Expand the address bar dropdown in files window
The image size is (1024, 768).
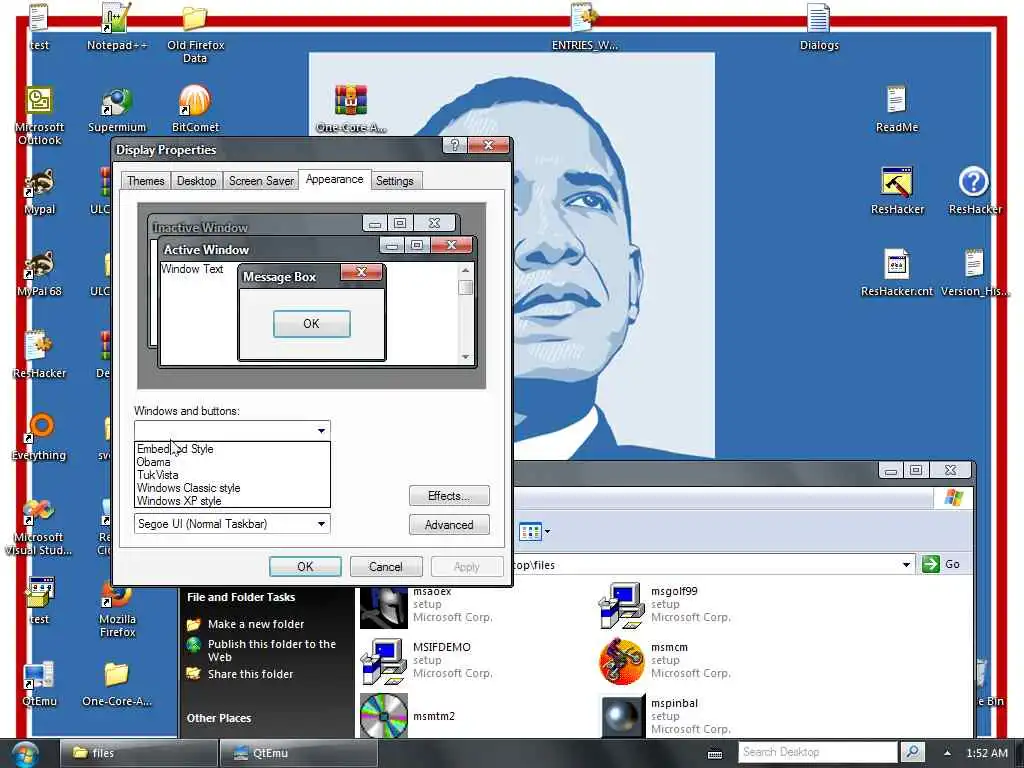click(x=906, y=564)
